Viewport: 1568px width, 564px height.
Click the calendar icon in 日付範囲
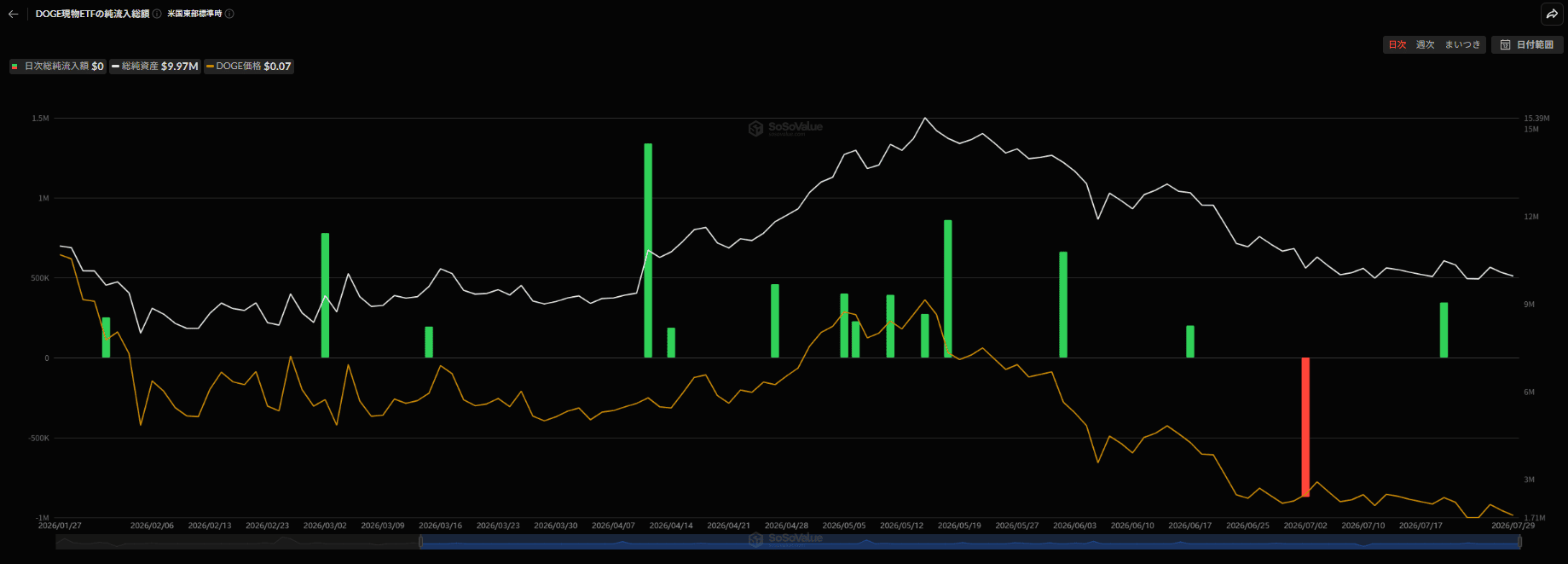1506,44
